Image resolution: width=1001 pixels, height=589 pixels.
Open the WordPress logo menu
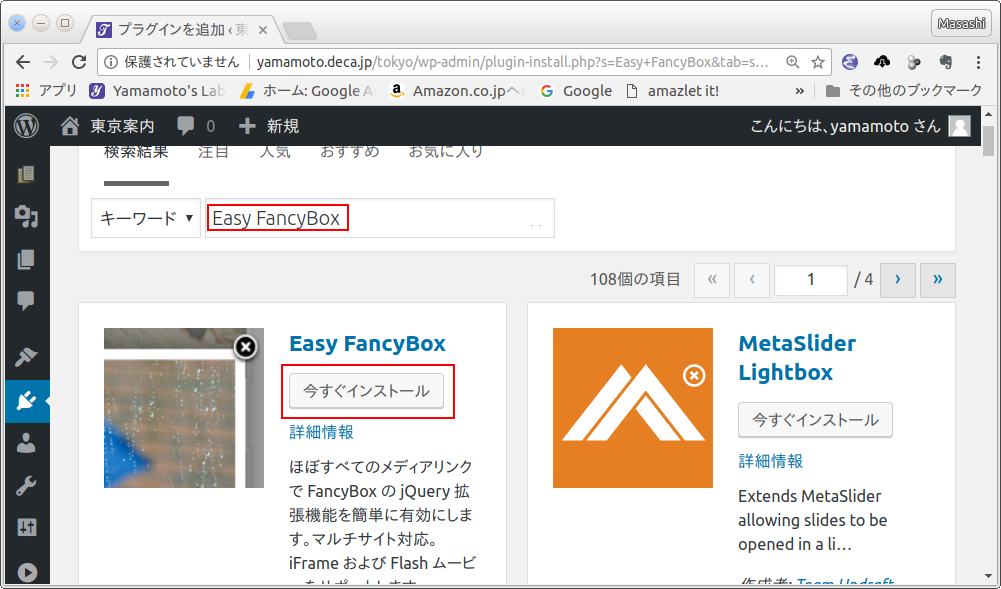click(x=26, y=126)
